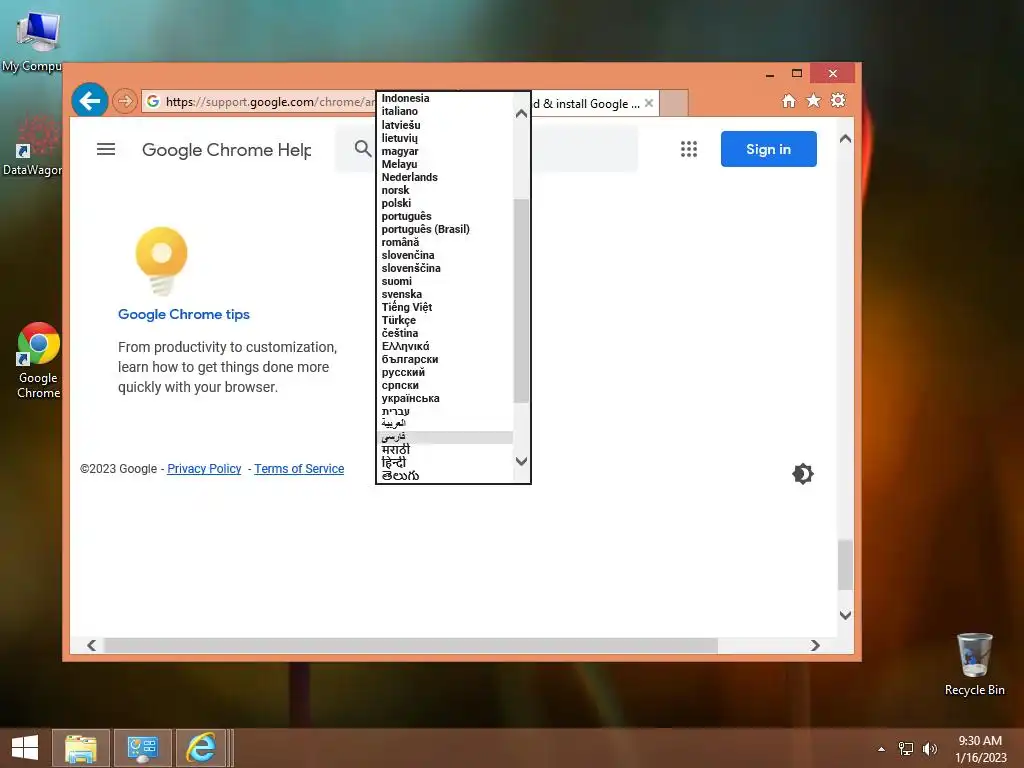
Task: Click the horizontal scrollbar thumb
Action: click(411, 645)
